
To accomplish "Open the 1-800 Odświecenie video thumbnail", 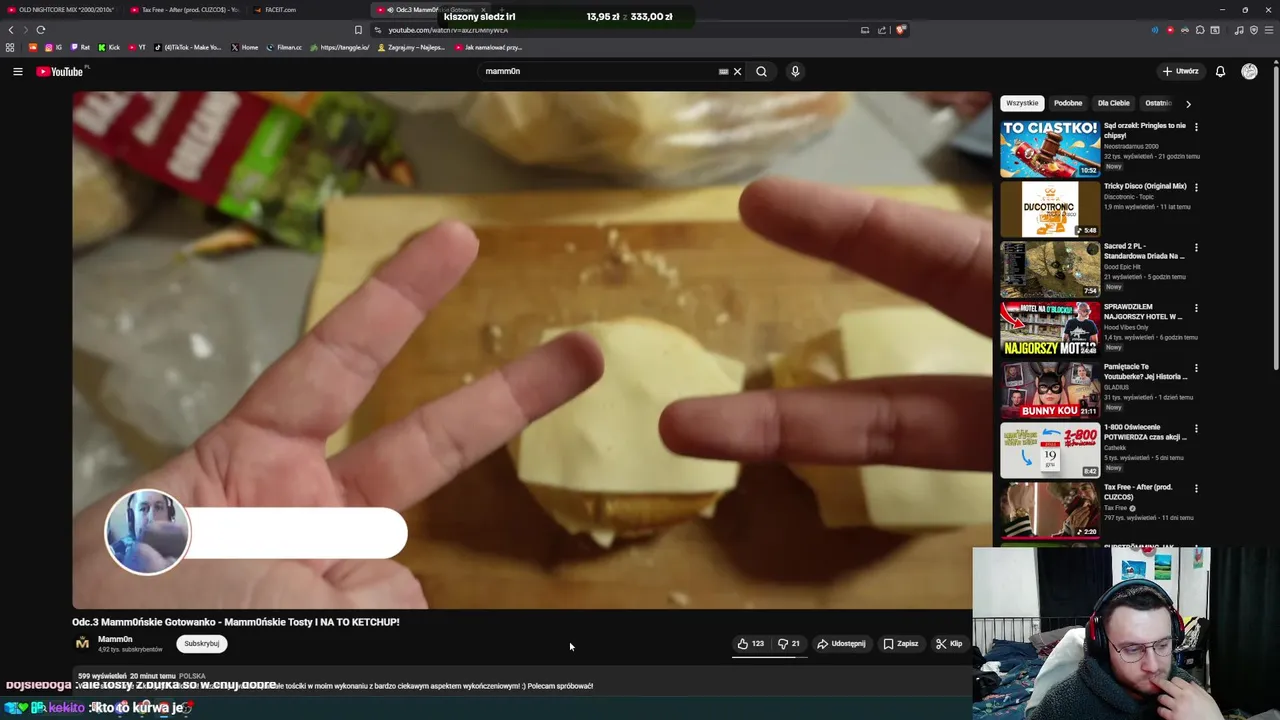I will [1049, 450].
